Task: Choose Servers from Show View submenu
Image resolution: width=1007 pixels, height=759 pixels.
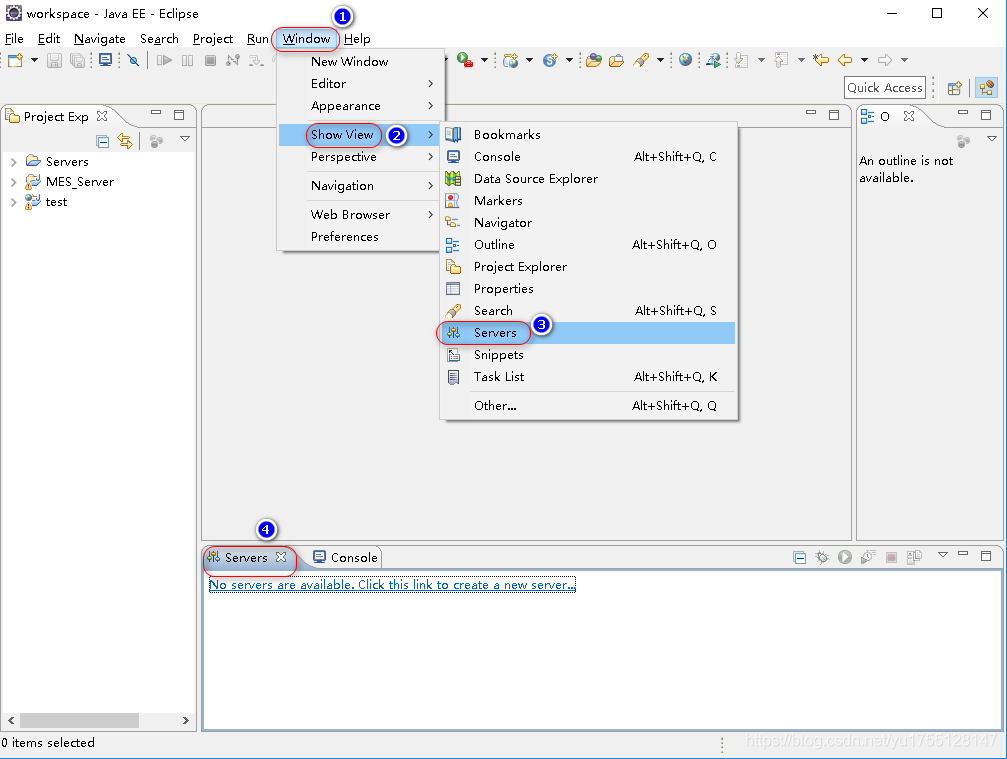Action: [x=495, y=333]
